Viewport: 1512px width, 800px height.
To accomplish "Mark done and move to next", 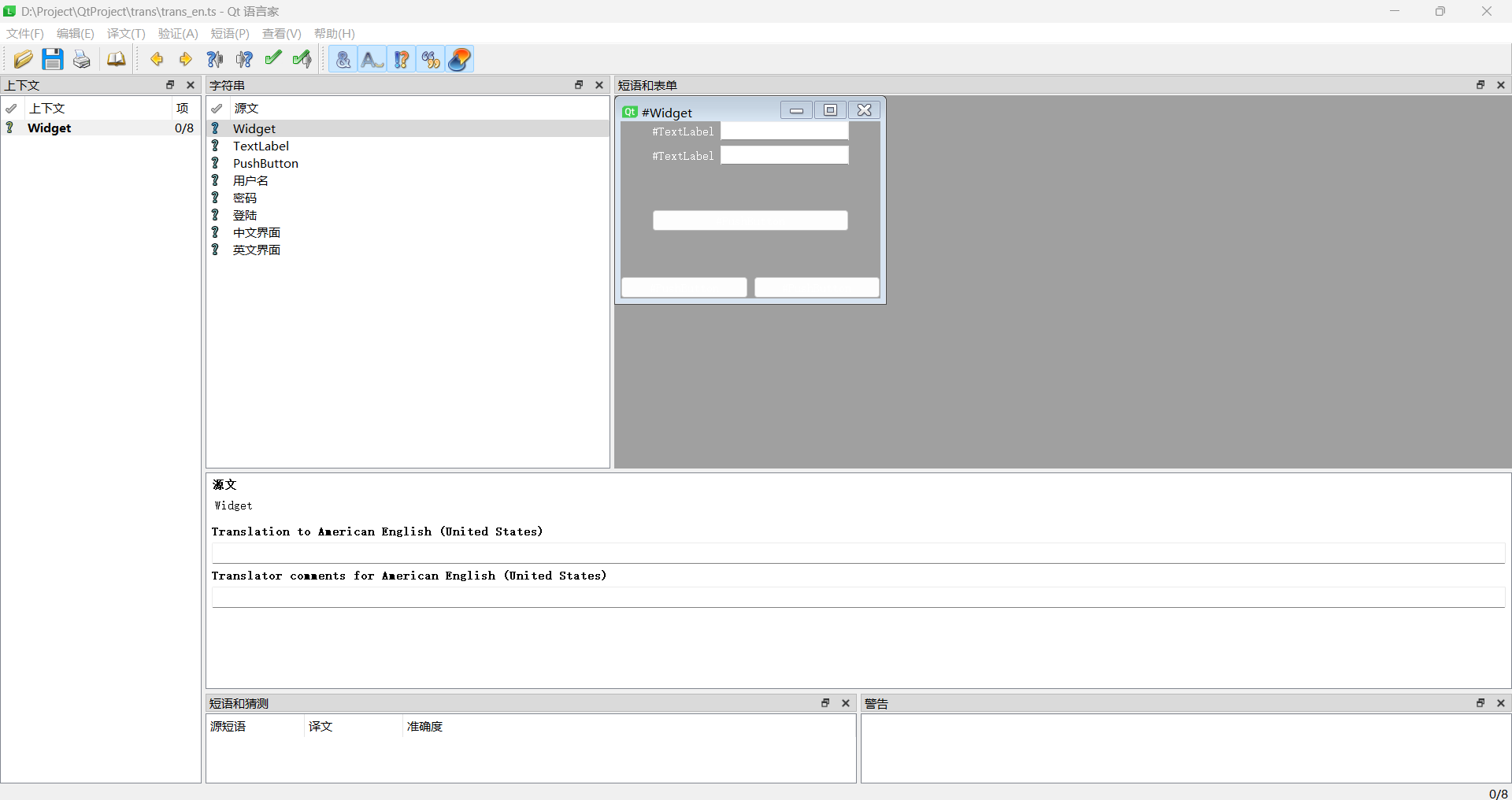I will click(x=302, y=59).
